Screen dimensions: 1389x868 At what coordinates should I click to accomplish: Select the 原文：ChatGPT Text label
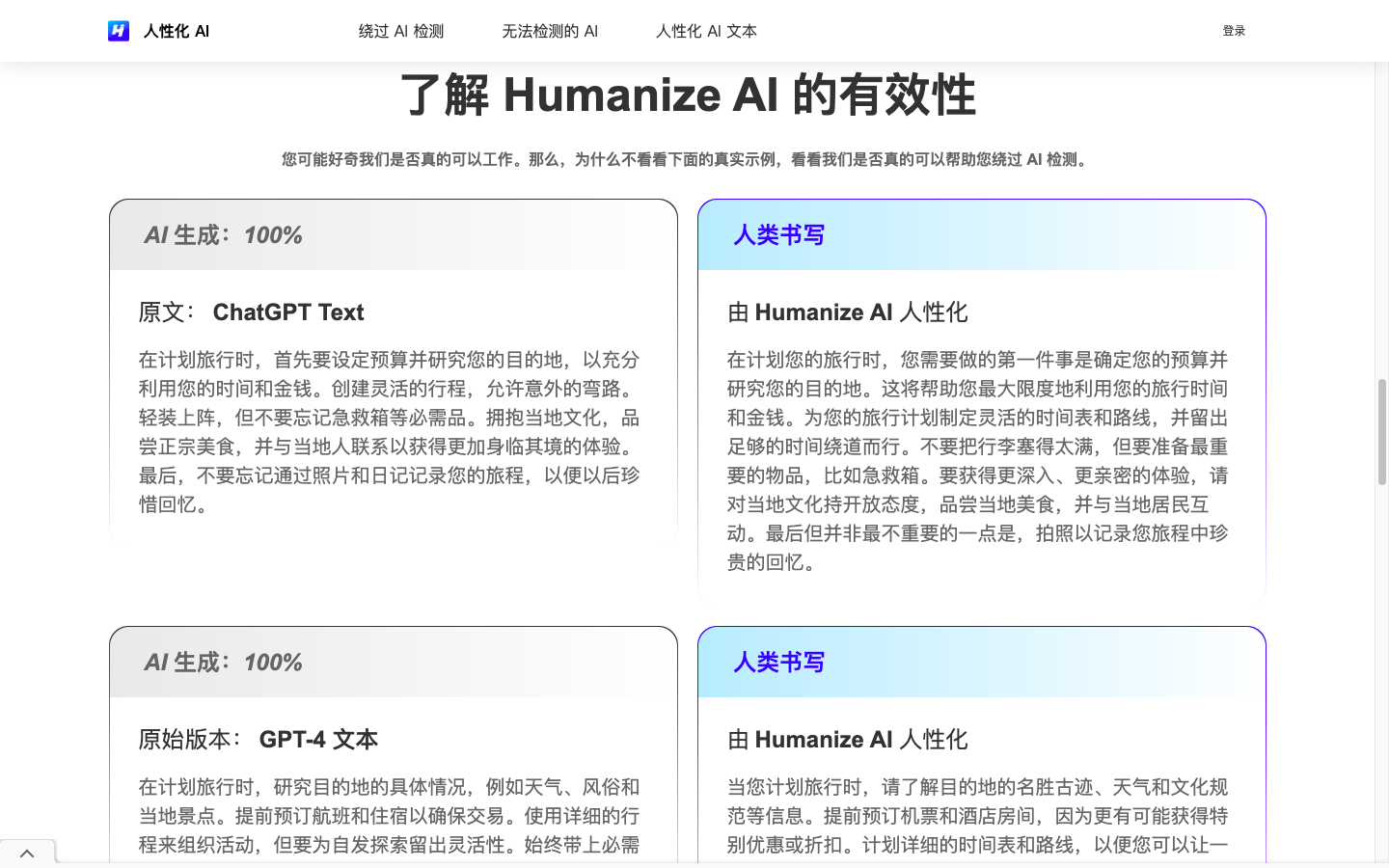[x=251, y=312]
